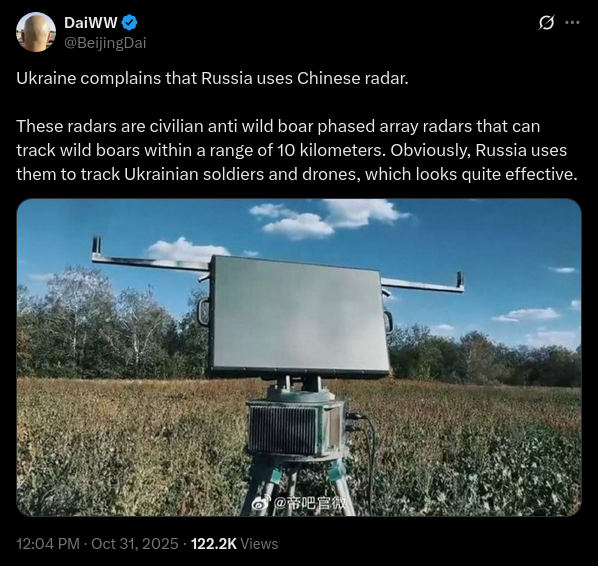
Task: Click the radar's left antenna arm tip
Action: [x=97, y=245]
